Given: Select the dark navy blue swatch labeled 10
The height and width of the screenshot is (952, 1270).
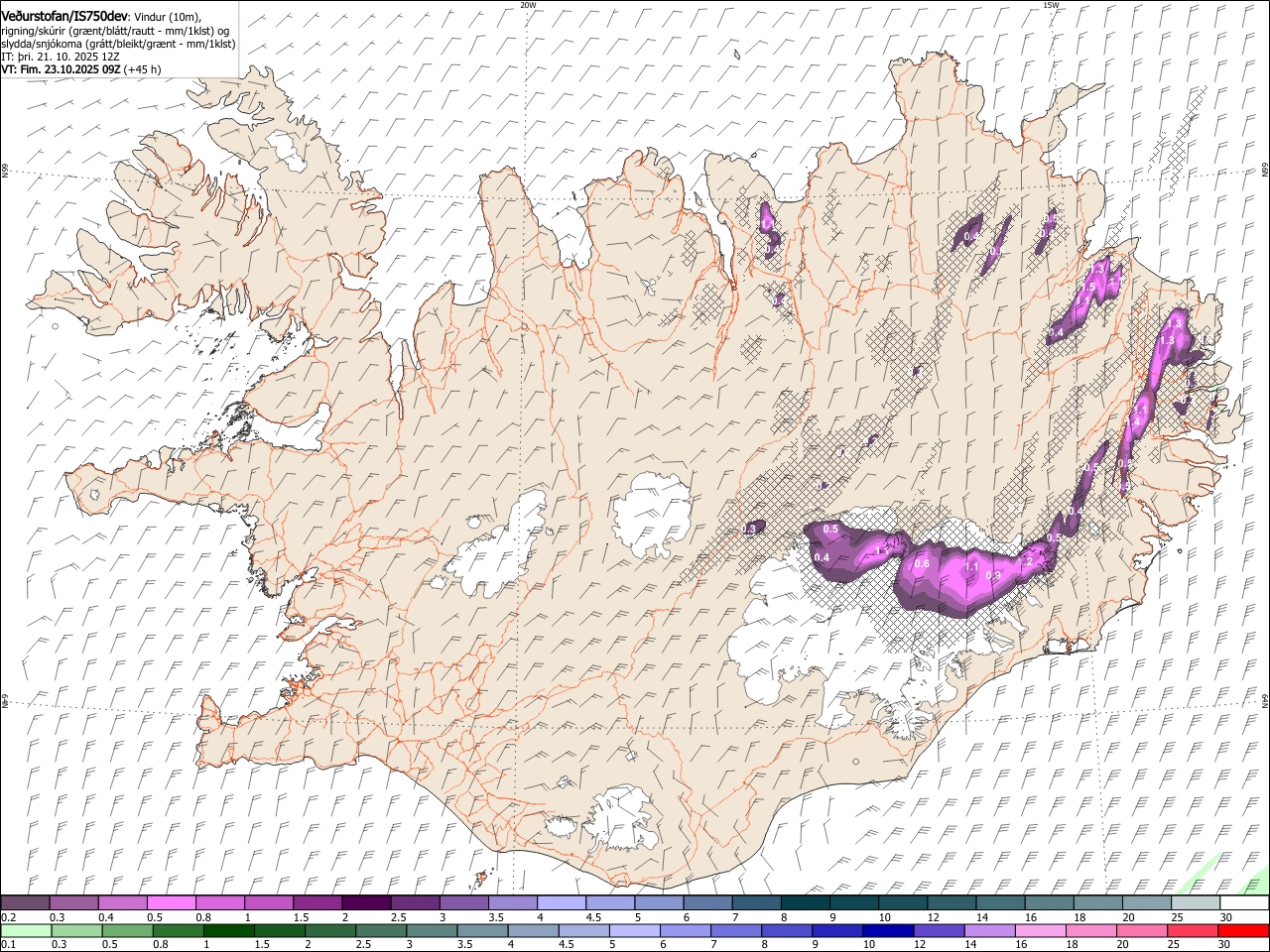Looking at the screenshot, I should (887, 930).
